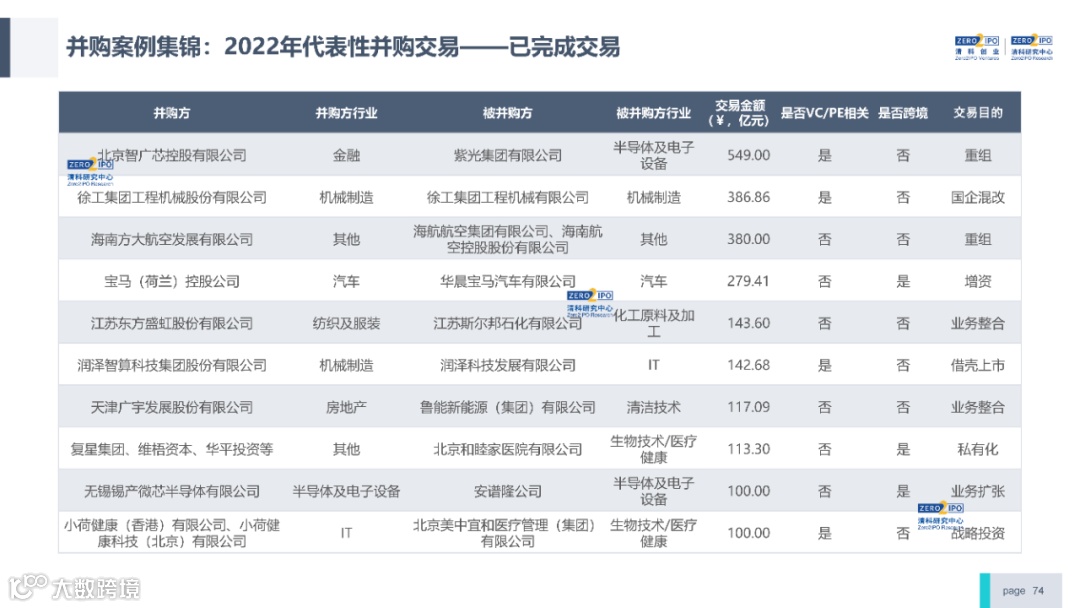Select cell 鲁能新能源（集团）有限公司

(x=508, y=407)
